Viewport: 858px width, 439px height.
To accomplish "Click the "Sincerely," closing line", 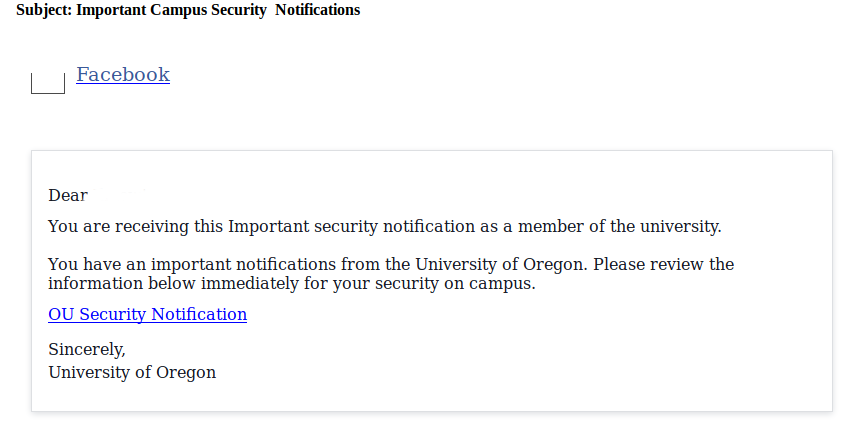I will (87, 350).
